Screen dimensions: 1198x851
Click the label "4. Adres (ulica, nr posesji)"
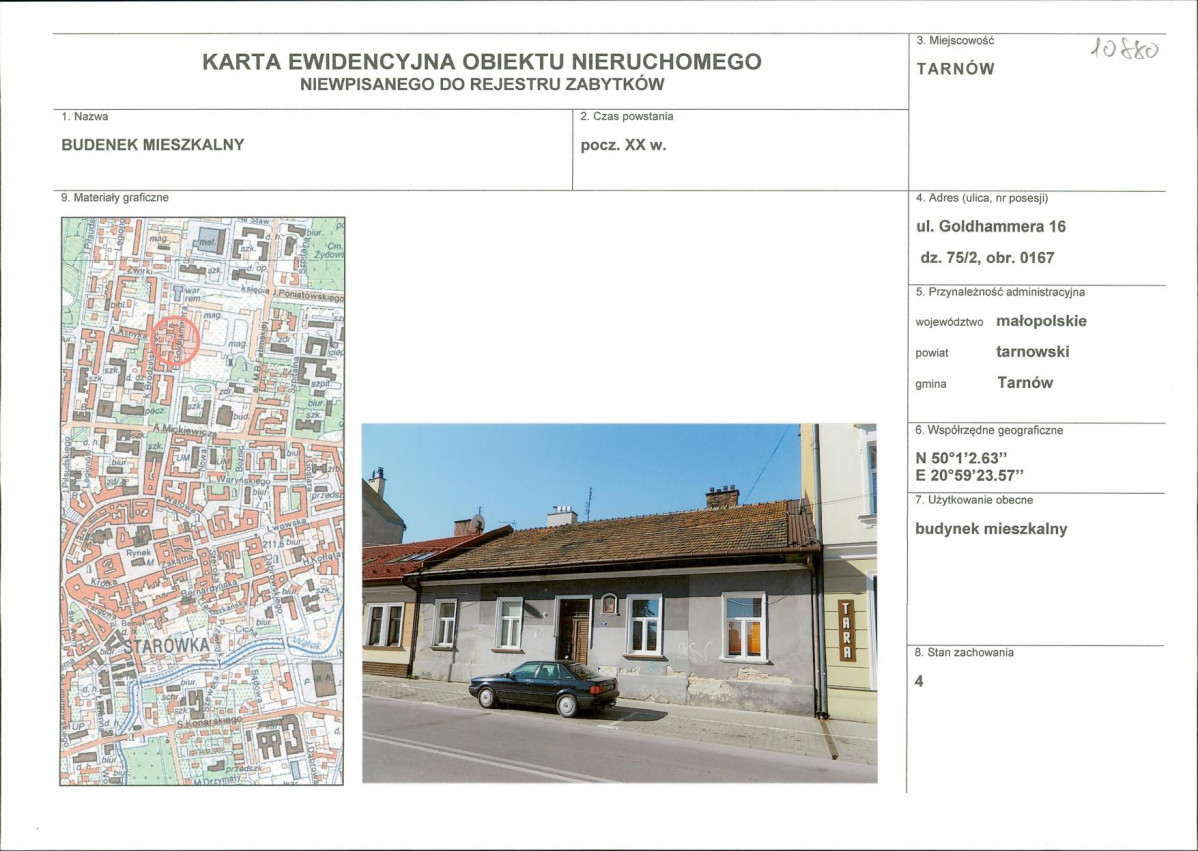coord(982,198)
